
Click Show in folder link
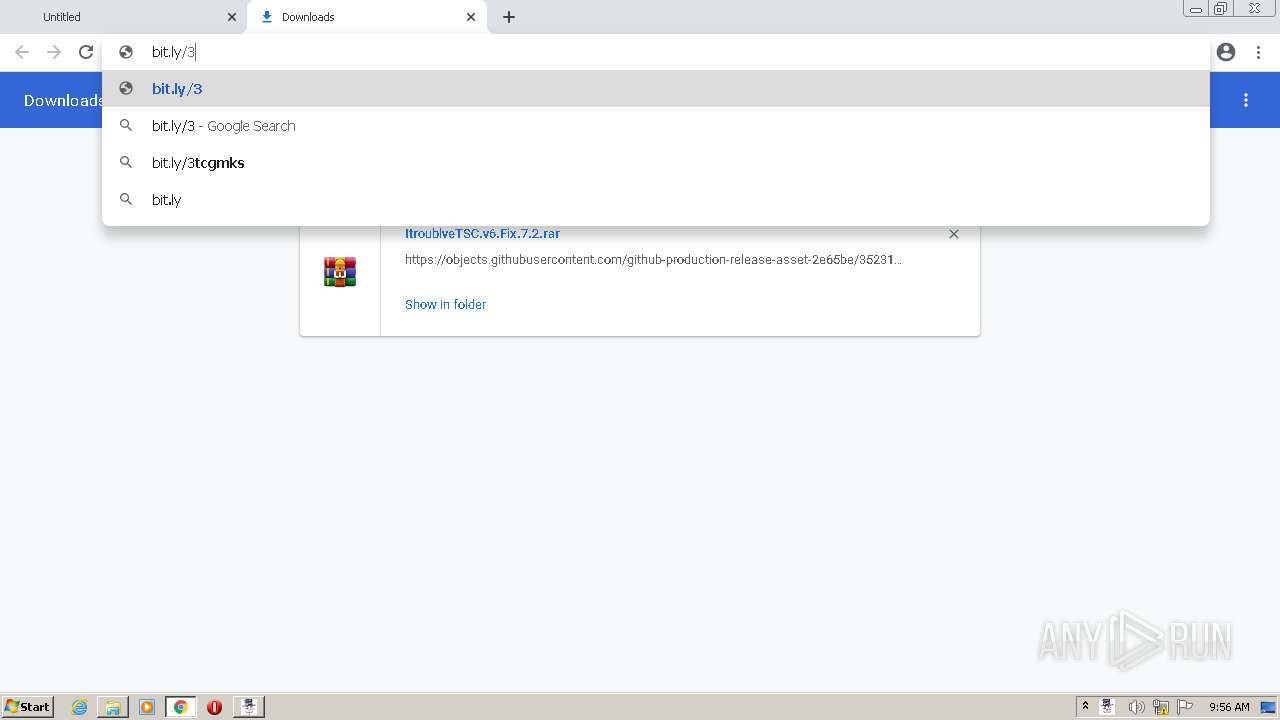445,304
